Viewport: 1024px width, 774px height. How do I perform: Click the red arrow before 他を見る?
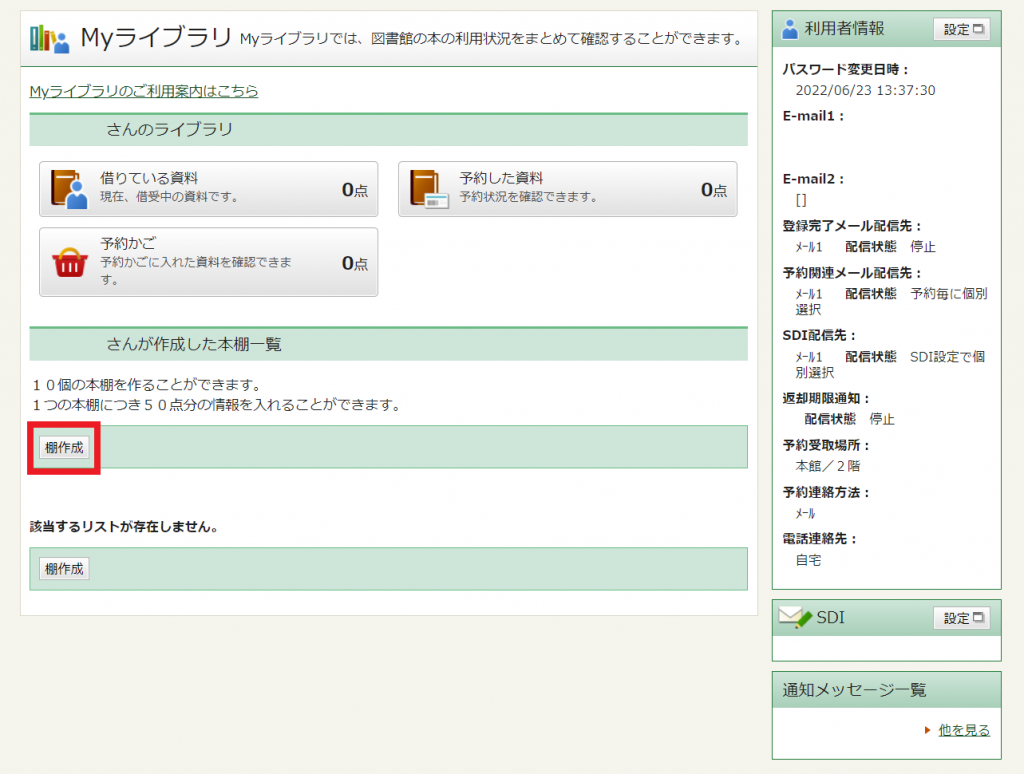pos(928,731)
